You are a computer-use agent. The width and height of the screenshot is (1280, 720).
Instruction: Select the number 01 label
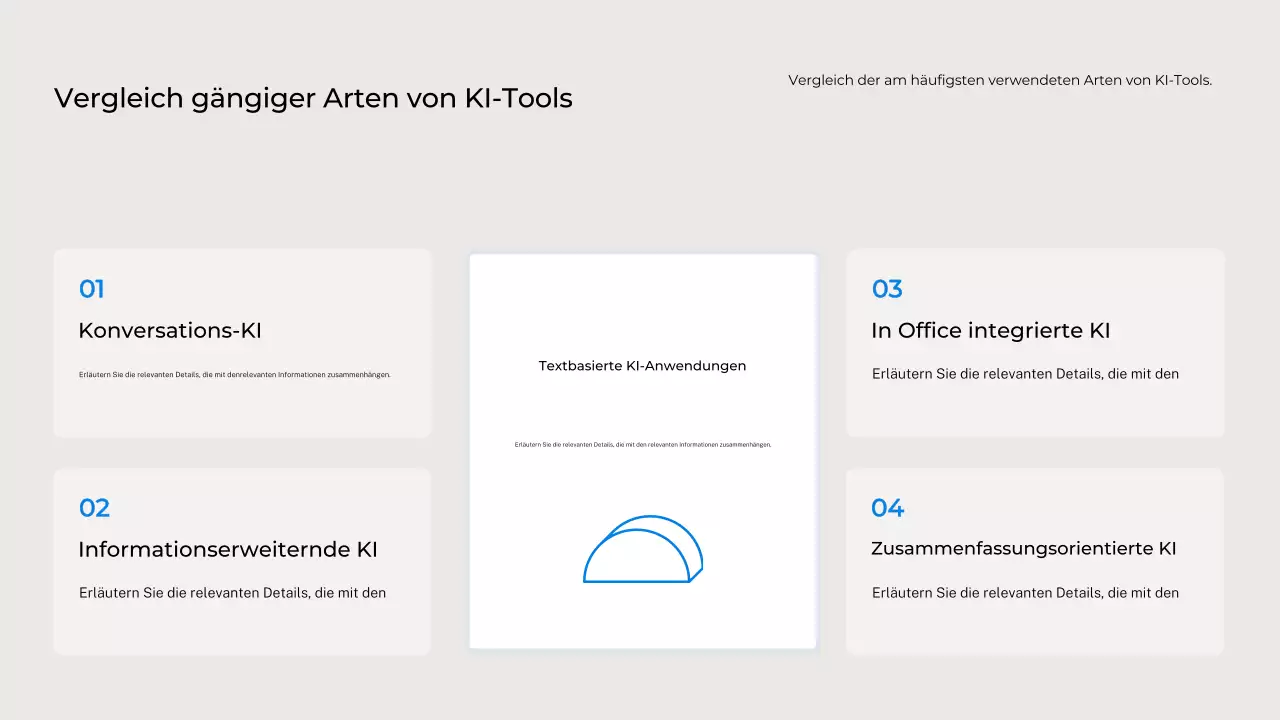tap(91, 289)
